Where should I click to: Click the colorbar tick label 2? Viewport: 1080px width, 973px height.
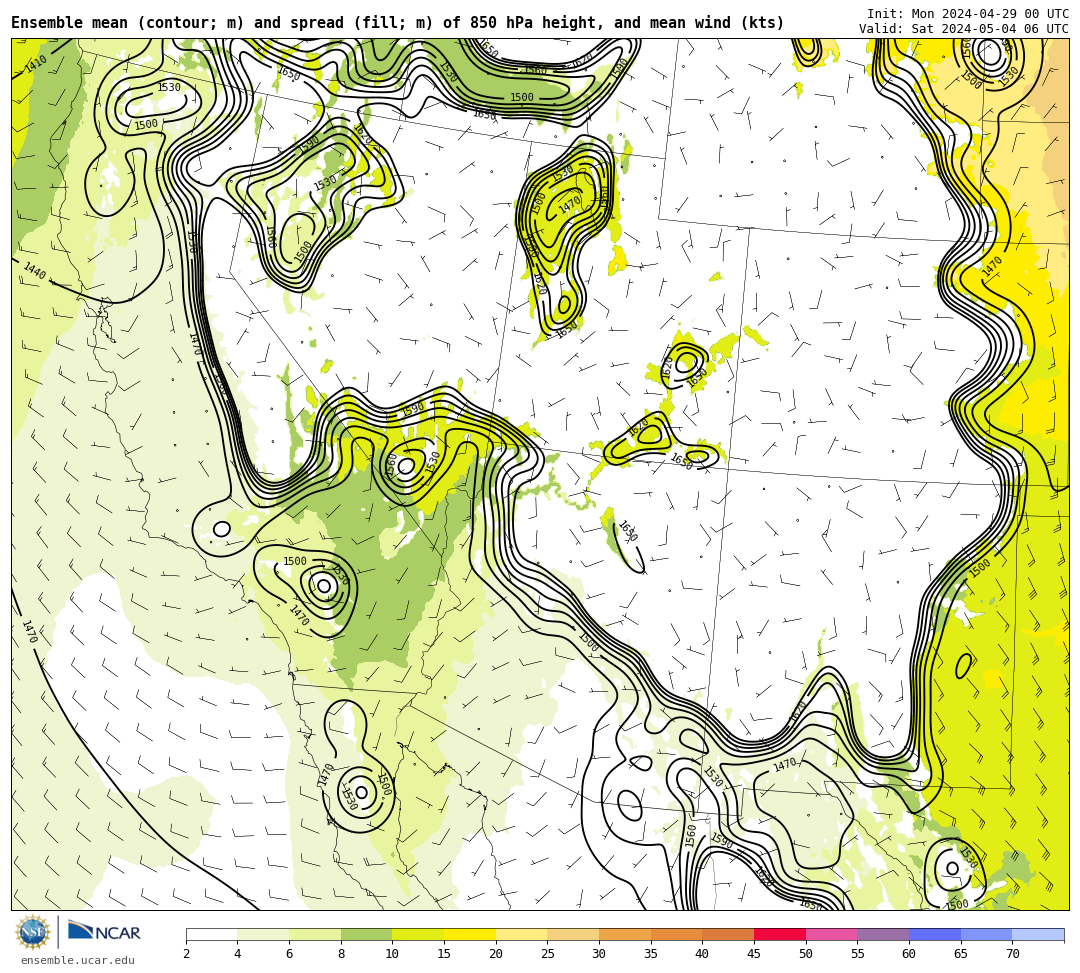[186, 954]
